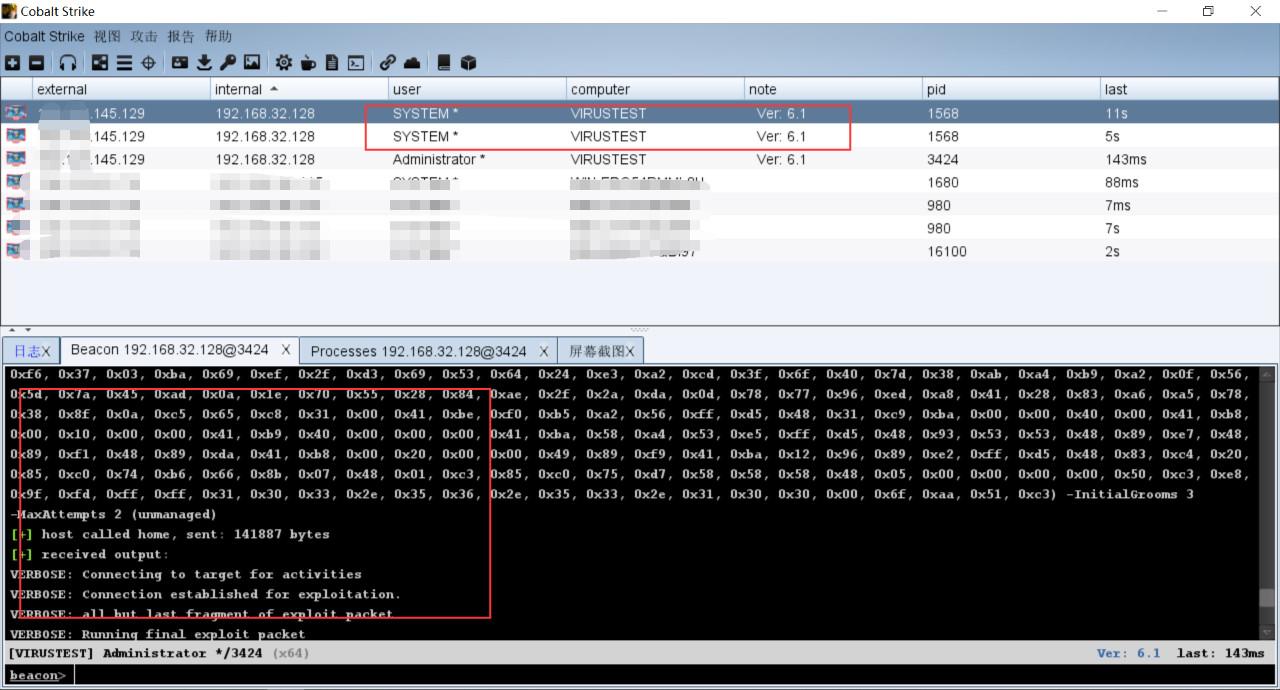The width and height of the screenshot is (1280, 690).
Task: Click the document MS Office macro icon
Action: tap(332, 63)
